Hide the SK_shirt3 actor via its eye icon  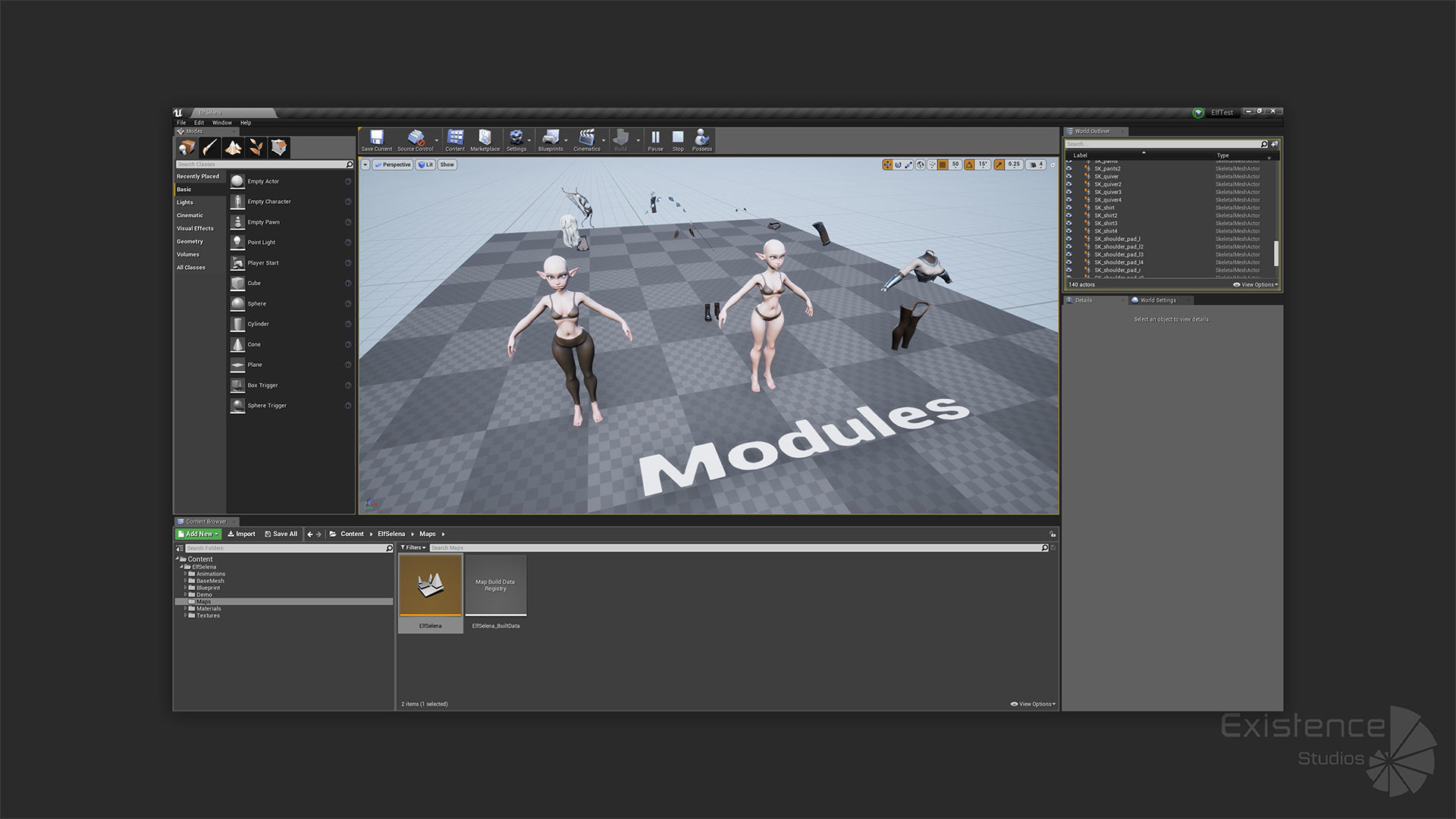pyautogui.click(x=1069, y=224)
